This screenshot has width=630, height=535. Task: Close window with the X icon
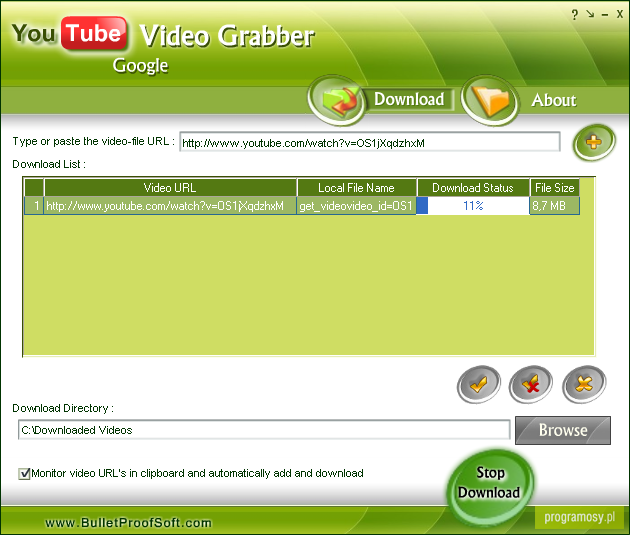[x=620, y=14]
